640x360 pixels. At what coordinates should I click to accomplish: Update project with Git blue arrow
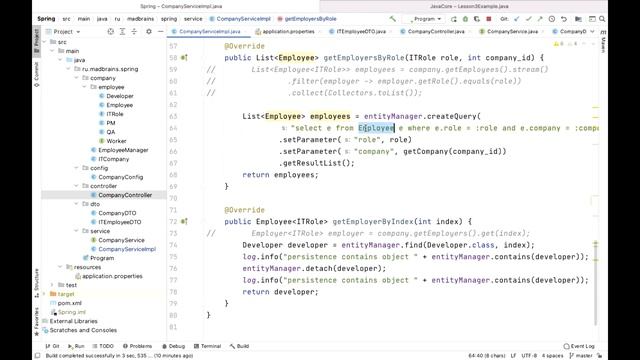point(517,19)
